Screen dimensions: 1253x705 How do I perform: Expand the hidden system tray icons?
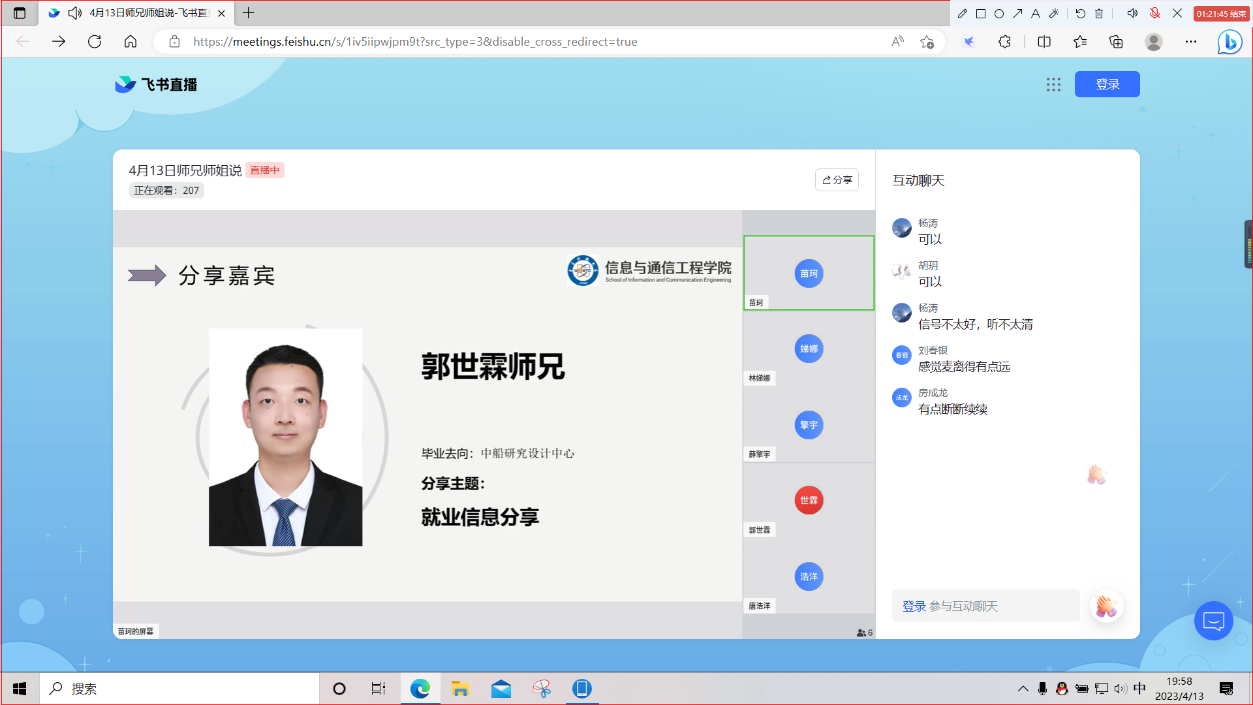1022,689
